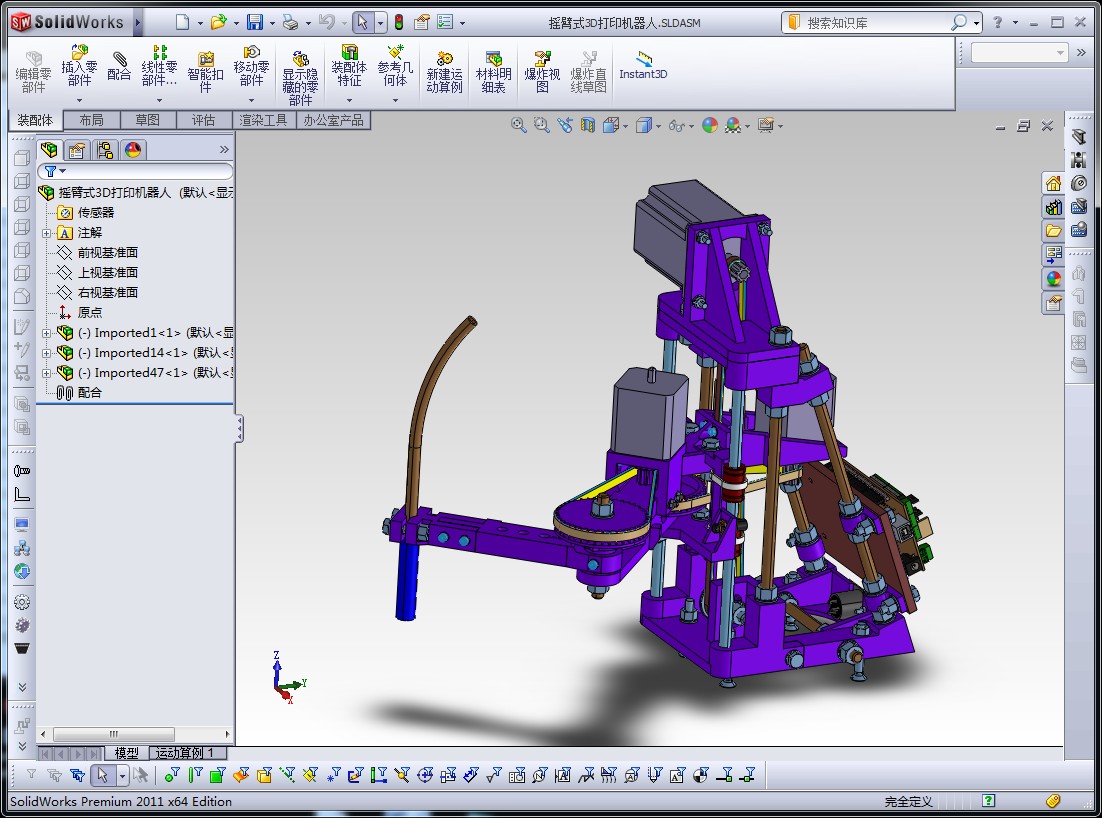Expand the 注解 (Annotations) tree node
The image size is (1102, 818).
pos(47,233)
